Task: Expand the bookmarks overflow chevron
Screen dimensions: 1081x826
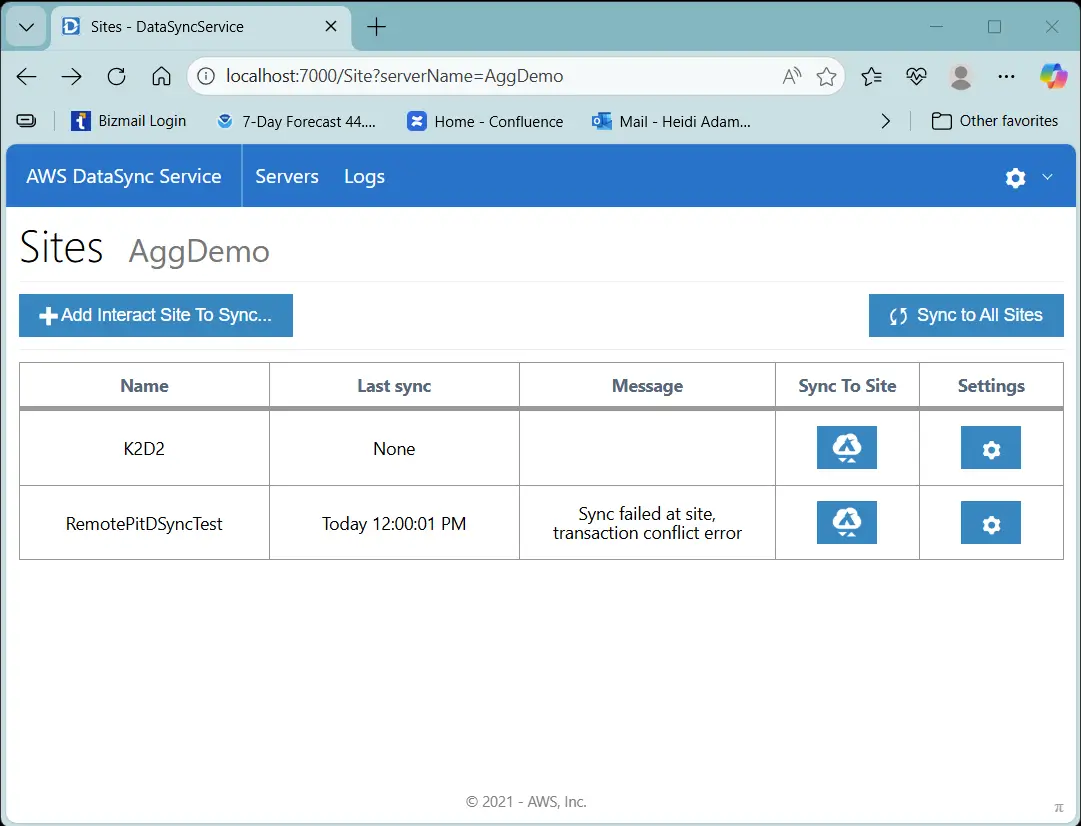Action: pos(885,121)
